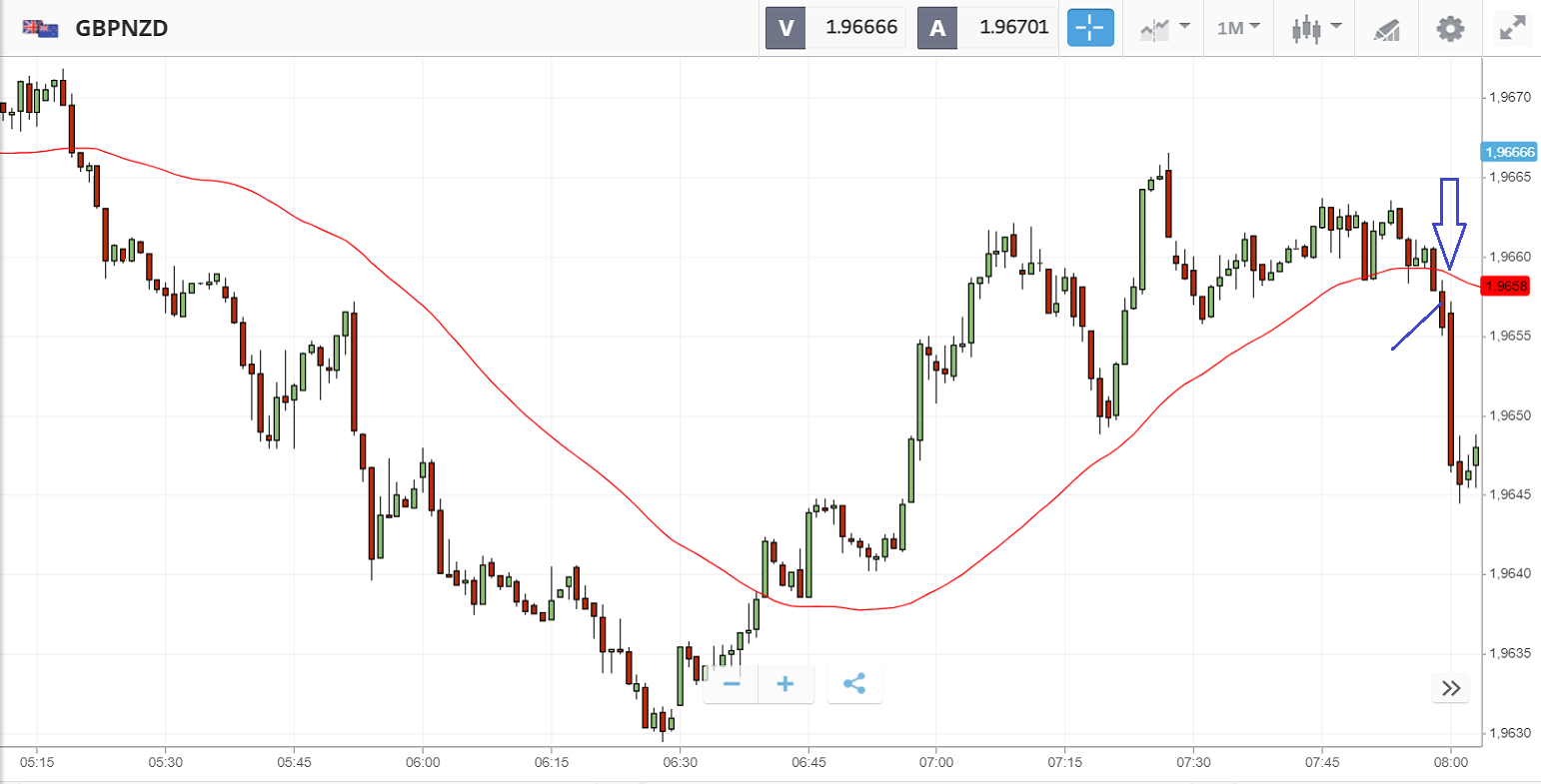The image size is (1541, 784).
Task: Expand chart to fullscreen
Action: point(1513,28)
